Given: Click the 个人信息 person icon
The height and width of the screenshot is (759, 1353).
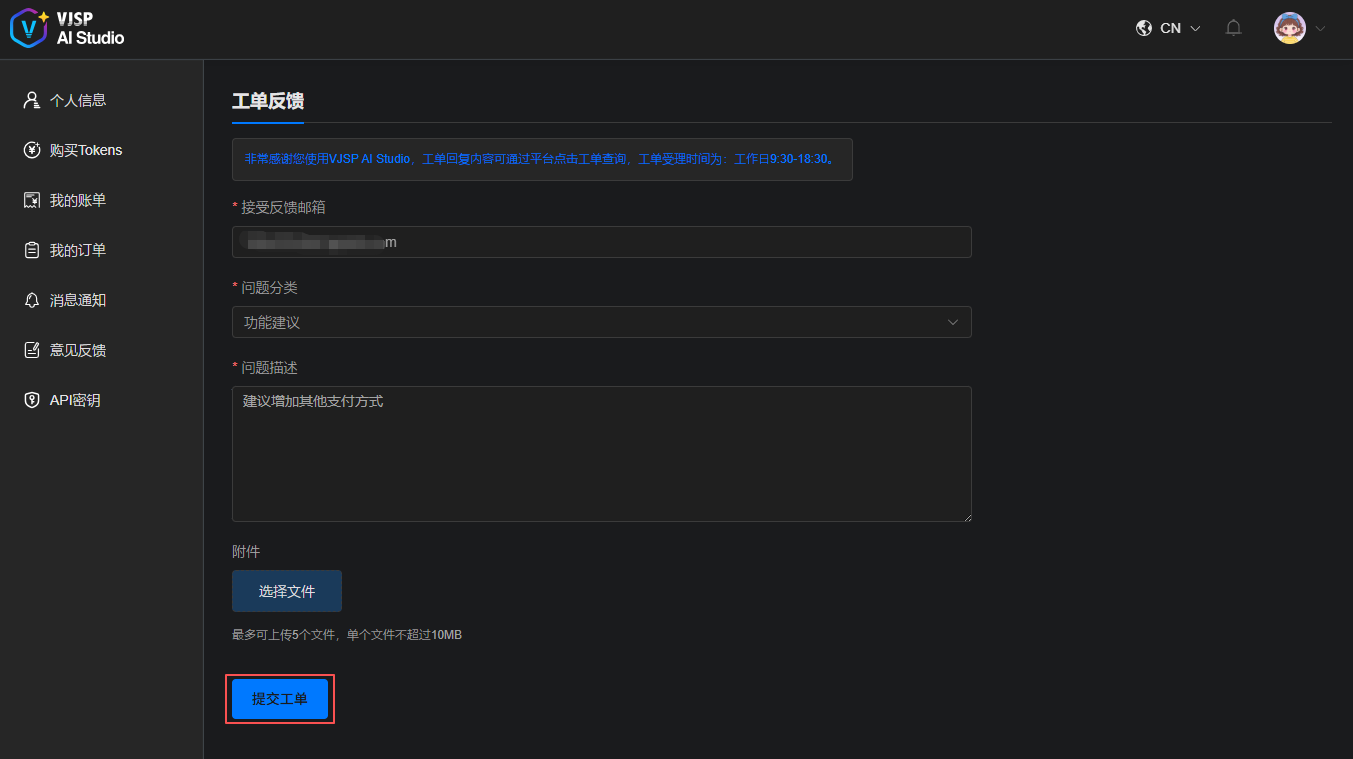Looking at the screenshot, I should pyautogui.click(x=32, y=100).
